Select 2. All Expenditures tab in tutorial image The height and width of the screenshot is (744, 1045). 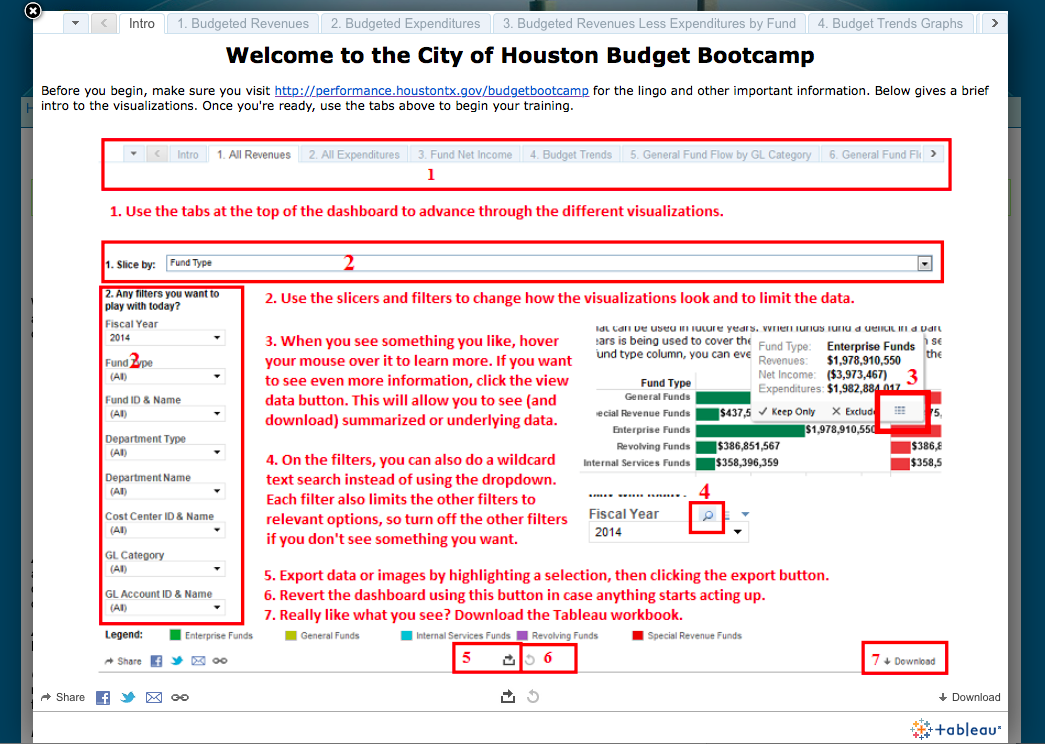[354, 155]
